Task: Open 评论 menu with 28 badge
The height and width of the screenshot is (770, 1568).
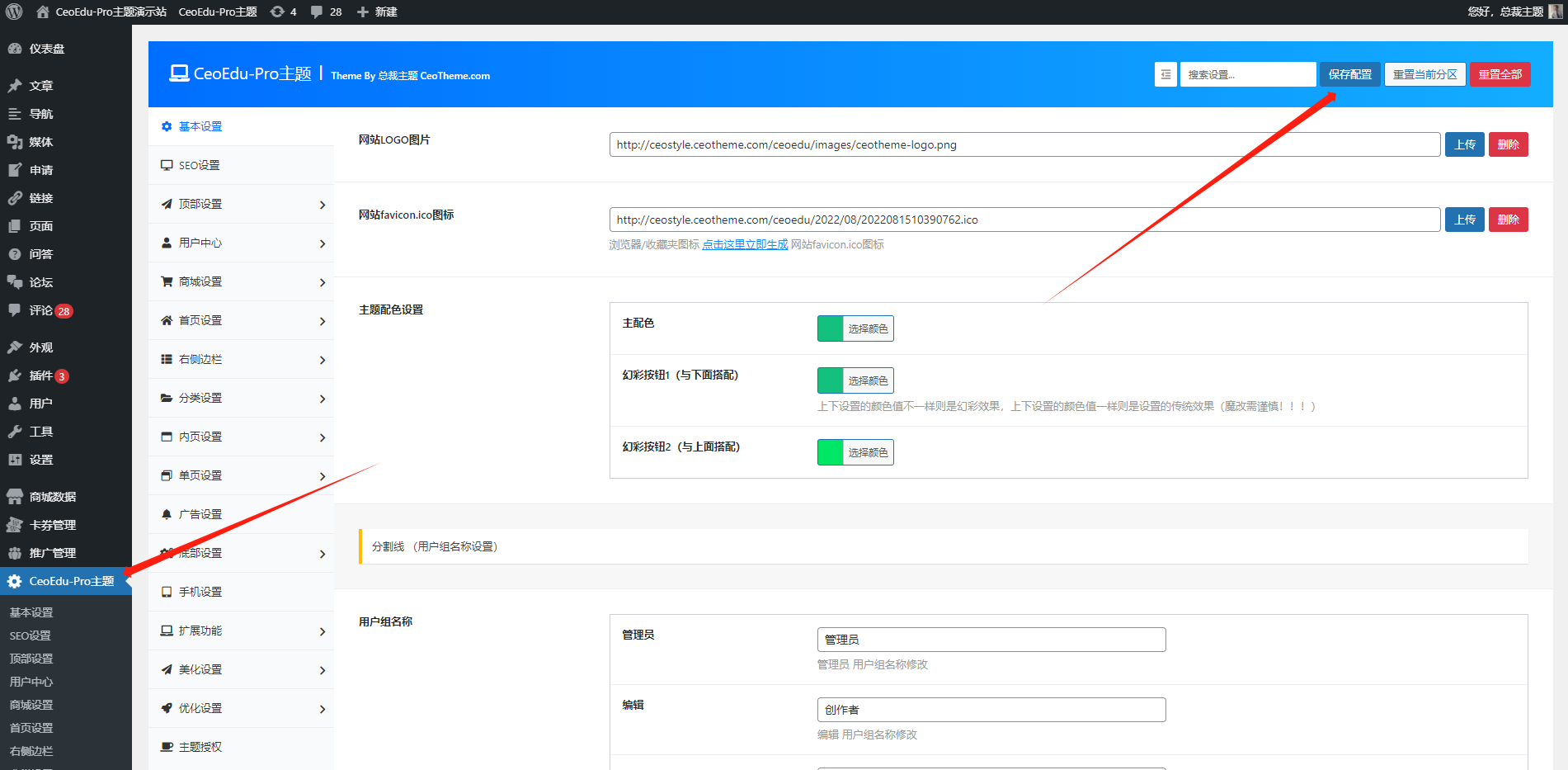Action: [x=66, y=310]
